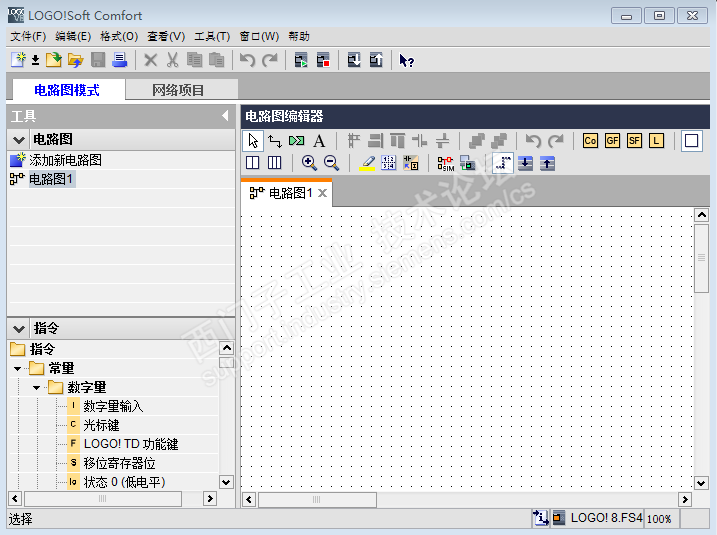Toggle the Co constants toolbar button
717x535 pixels.
tap(590, 141)
